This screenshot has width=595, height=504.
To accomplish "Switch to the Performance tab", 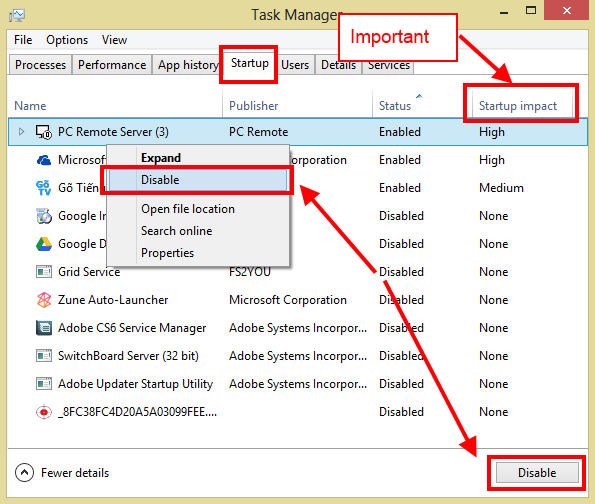I will tap(112, 65).
